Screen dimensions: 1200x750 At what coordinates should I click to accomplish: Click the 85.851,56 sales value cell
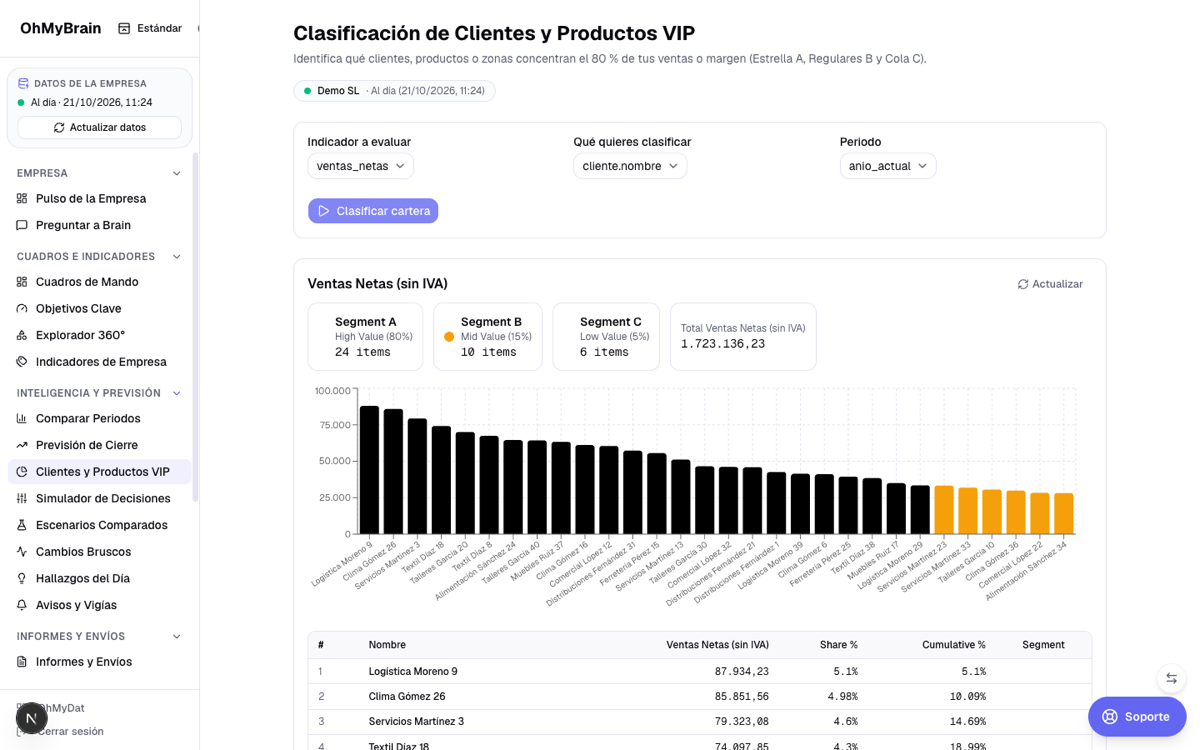[x=741, y=697]
